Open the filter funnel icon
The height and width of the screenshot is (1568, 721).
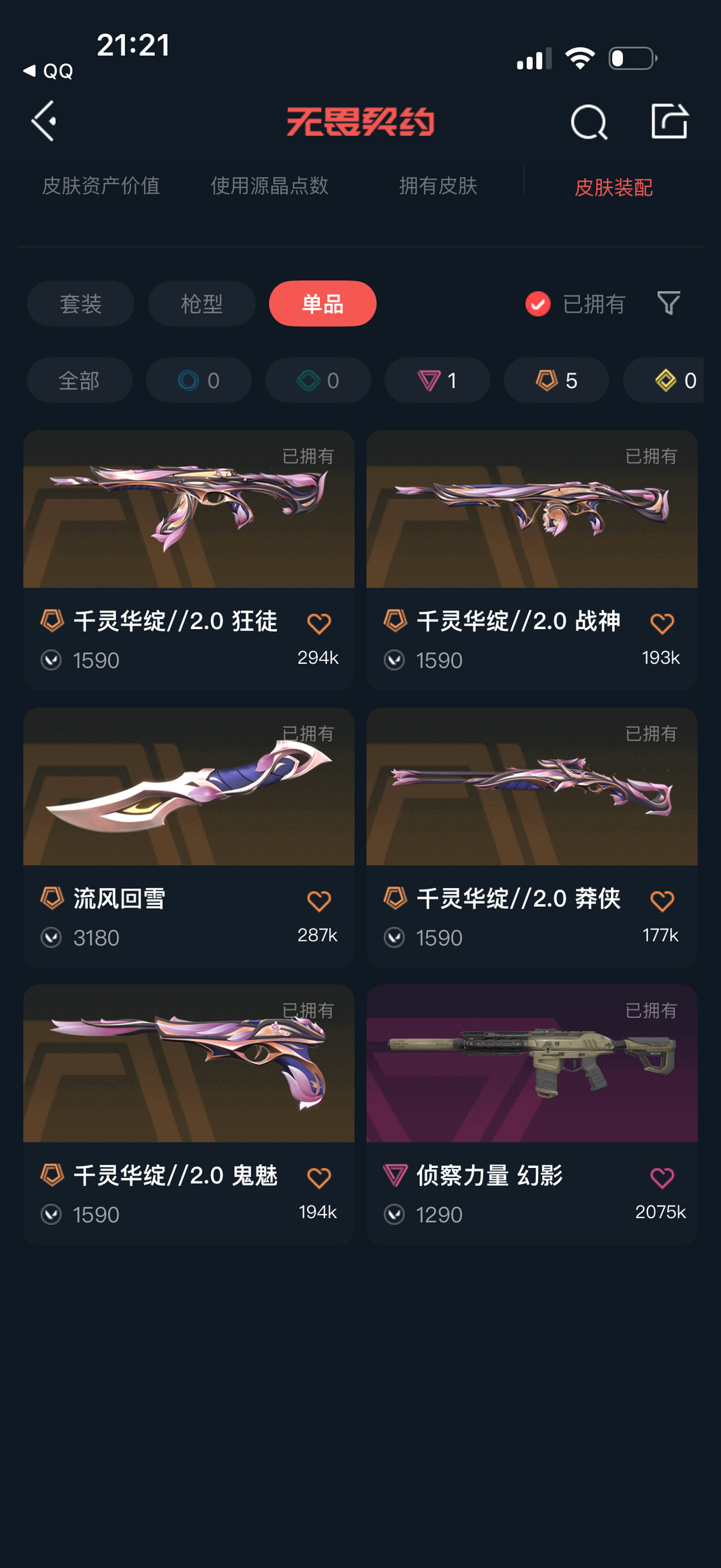point(668,303)
